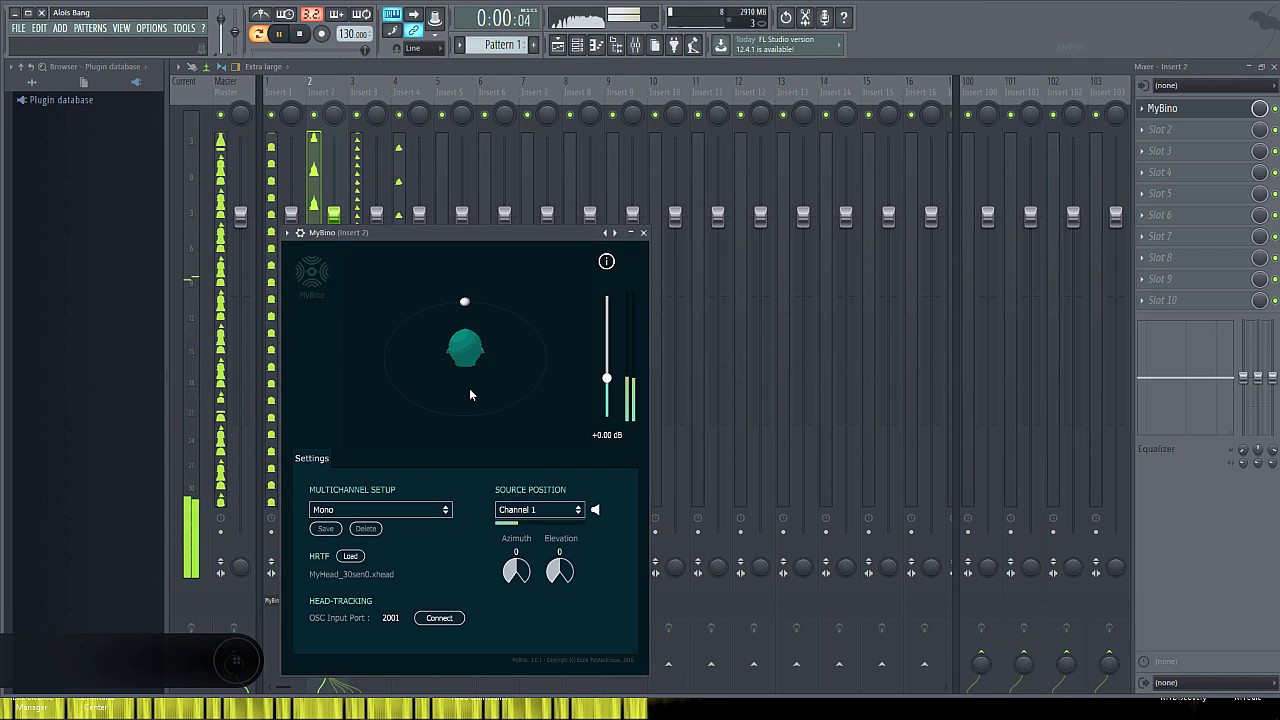This screenshot has height=720, width=1280.
Task: Click the MyBino slot mix knob
Action: click(1260, 108)
